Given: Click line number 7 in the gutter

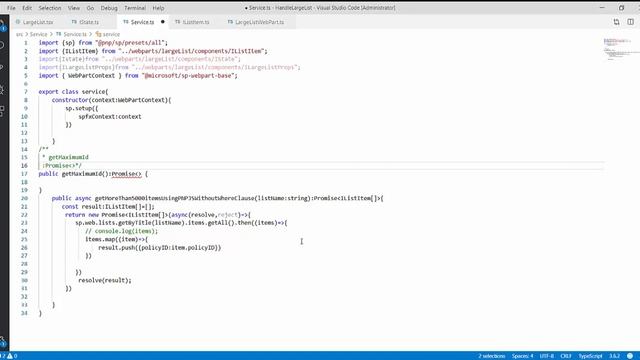Looking at the screenshot, I should (x=26, y=92).
